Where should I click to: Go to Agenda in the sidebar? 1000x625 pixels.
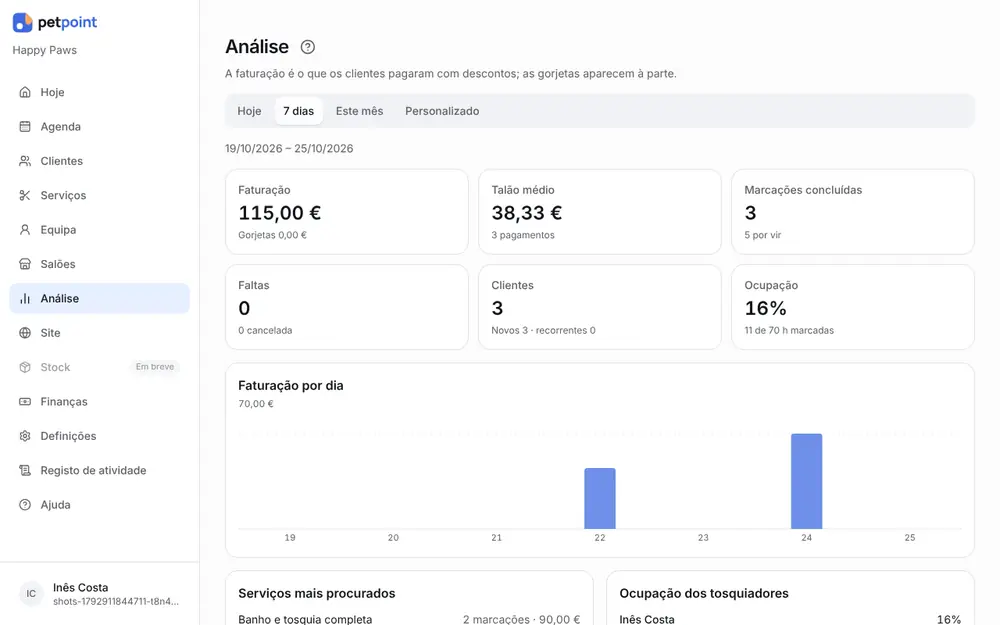point(99,127)
